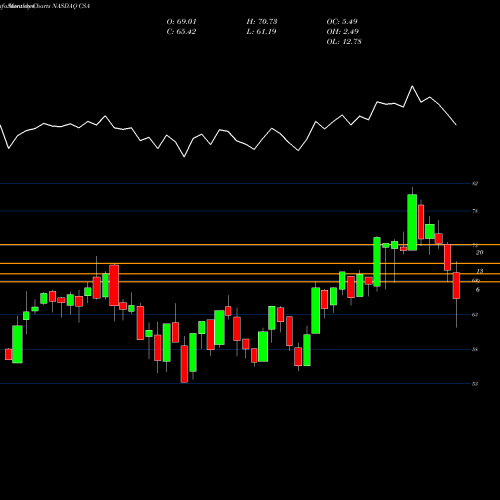Screen dimensions: 500x500
Task: Click the OC: 5.49 reading
Action: (x=342, y=22)
